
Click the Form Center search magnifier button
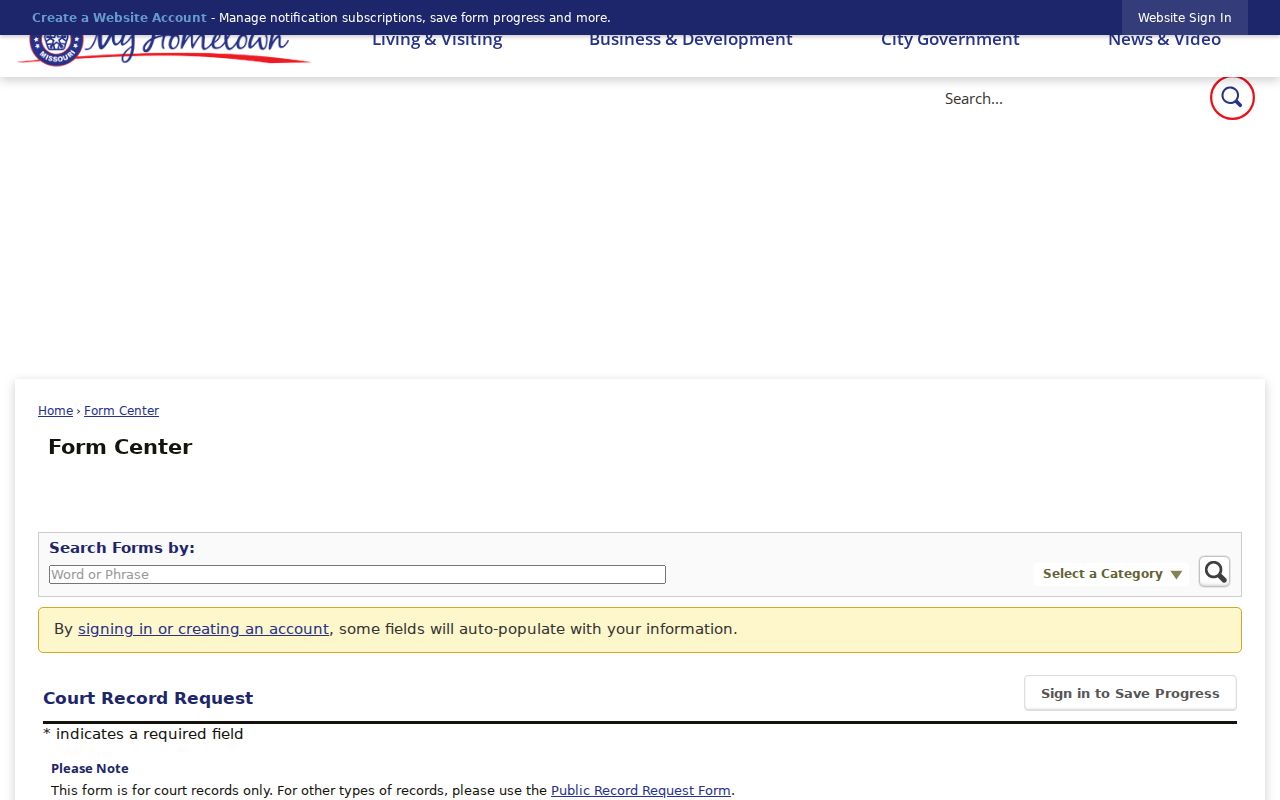(x=1214, y=572)
